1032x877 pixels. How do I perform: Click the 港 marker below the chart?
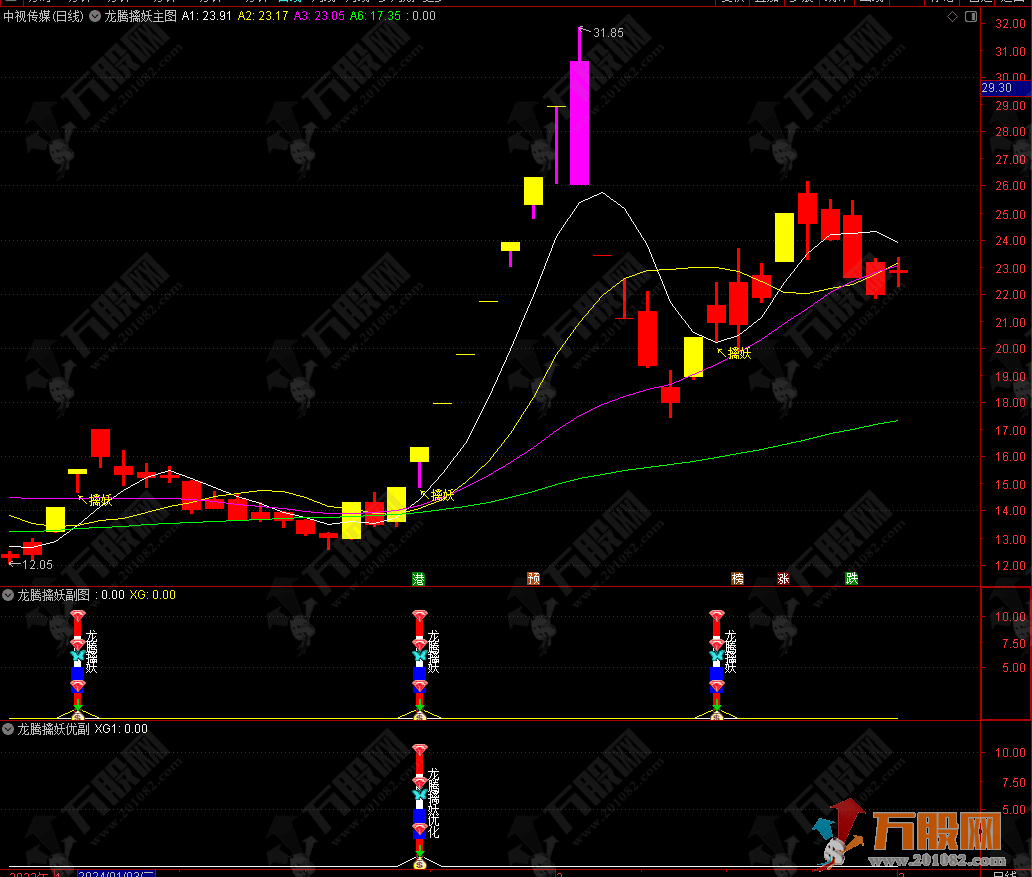[418, 579]
